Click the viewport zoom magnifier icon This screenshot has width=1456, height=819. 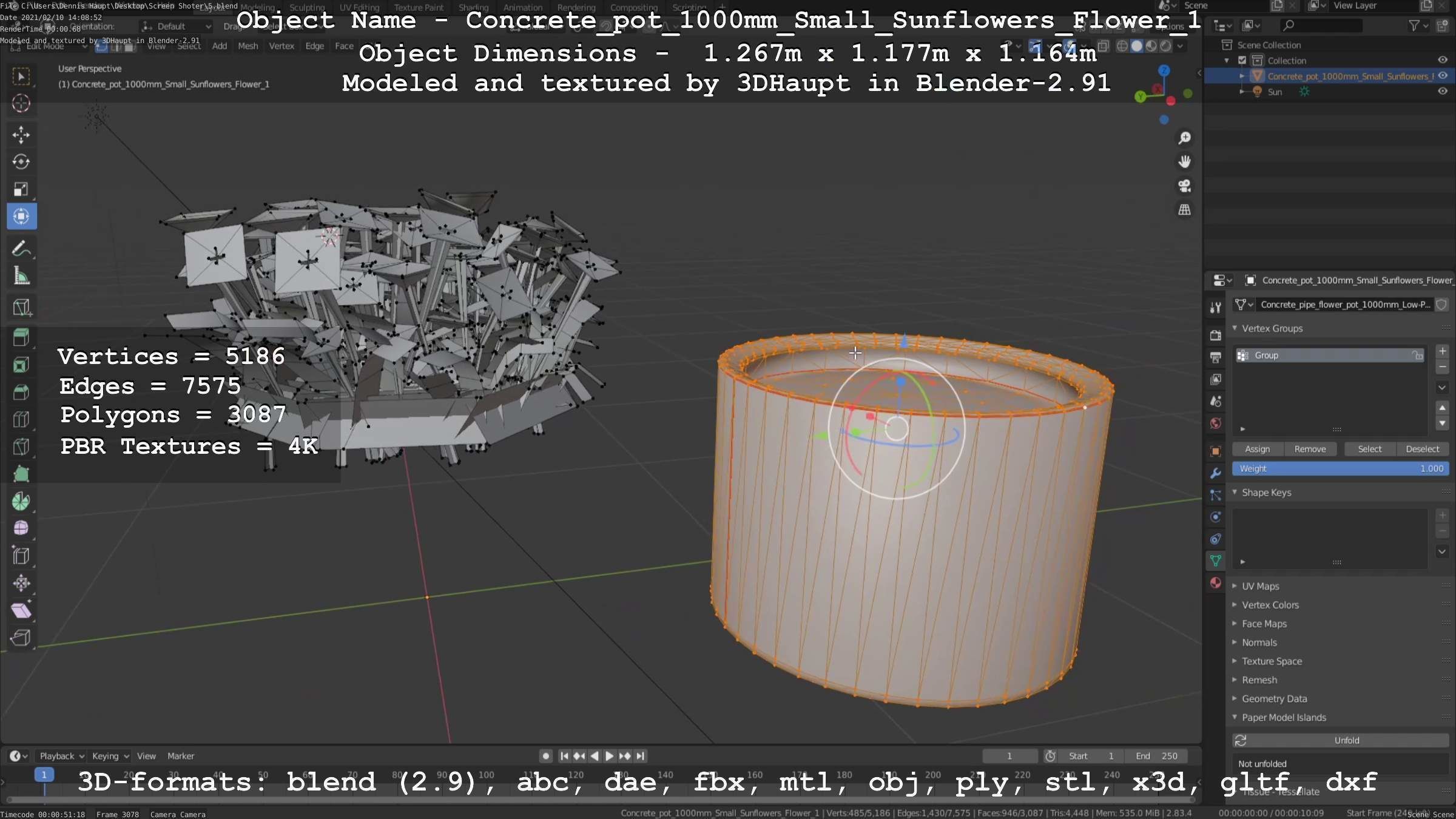(x=1184, y=138)
